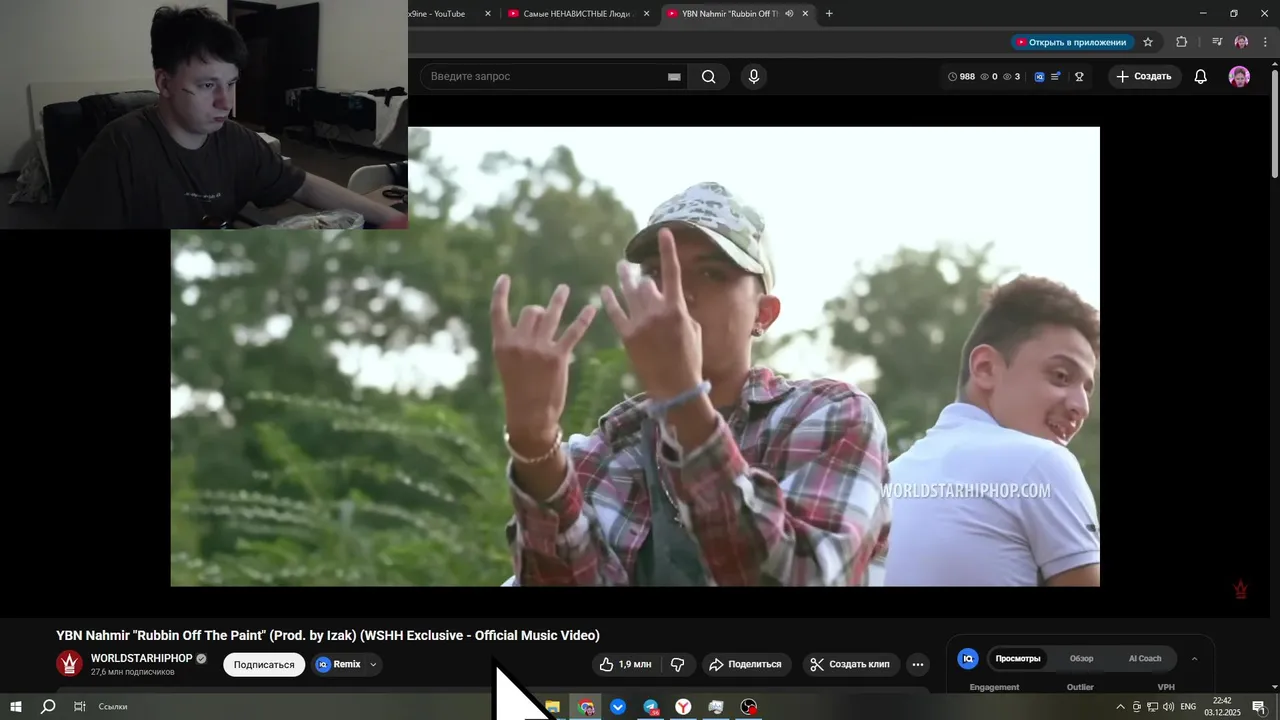This screenshot has height=720, width=1280.
Task: Click the trophy icon in the YouTube header
Action: pyautogui.click(x=1079, y=77)
